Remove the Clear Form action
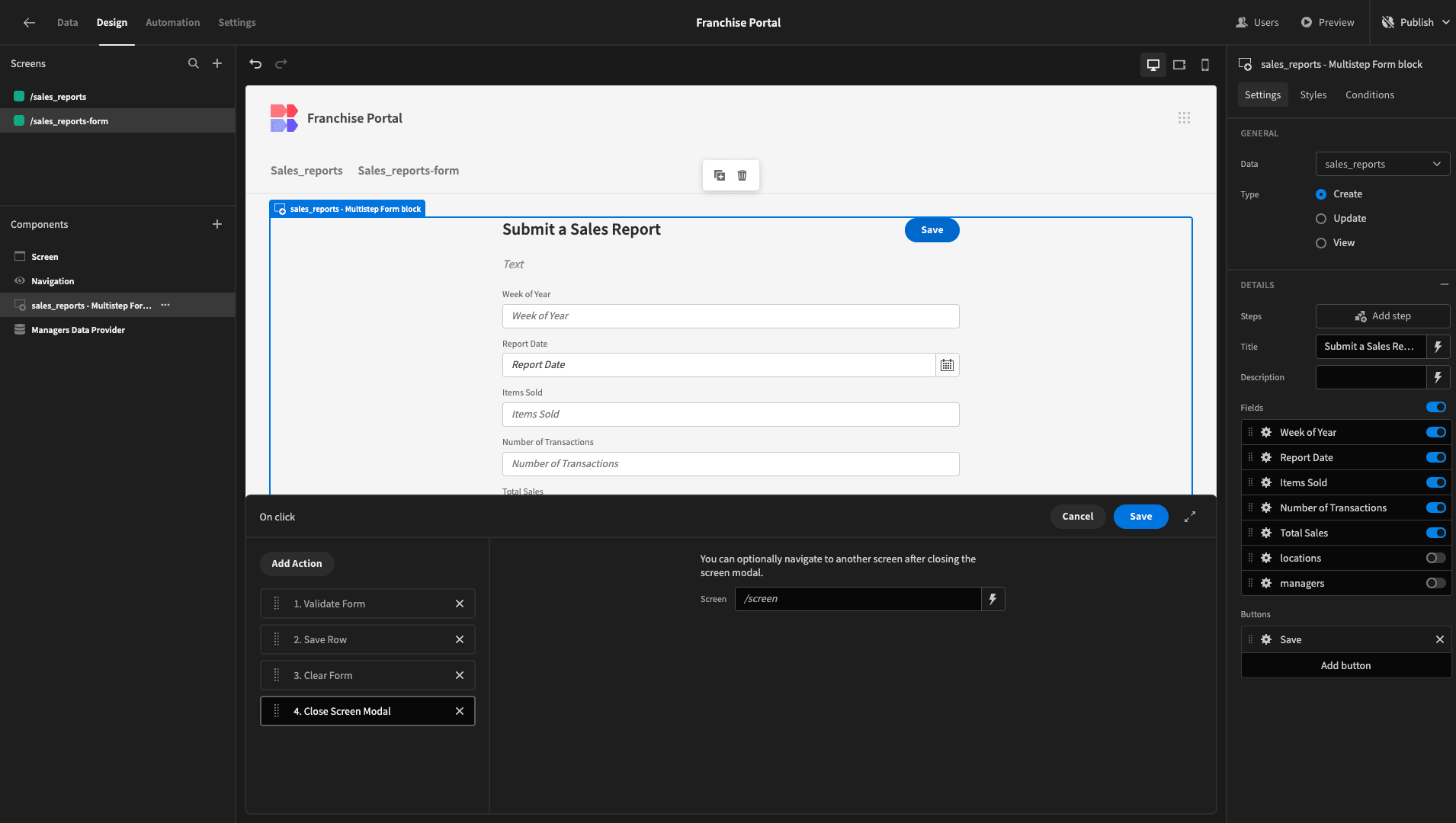 tap(460, 676)
